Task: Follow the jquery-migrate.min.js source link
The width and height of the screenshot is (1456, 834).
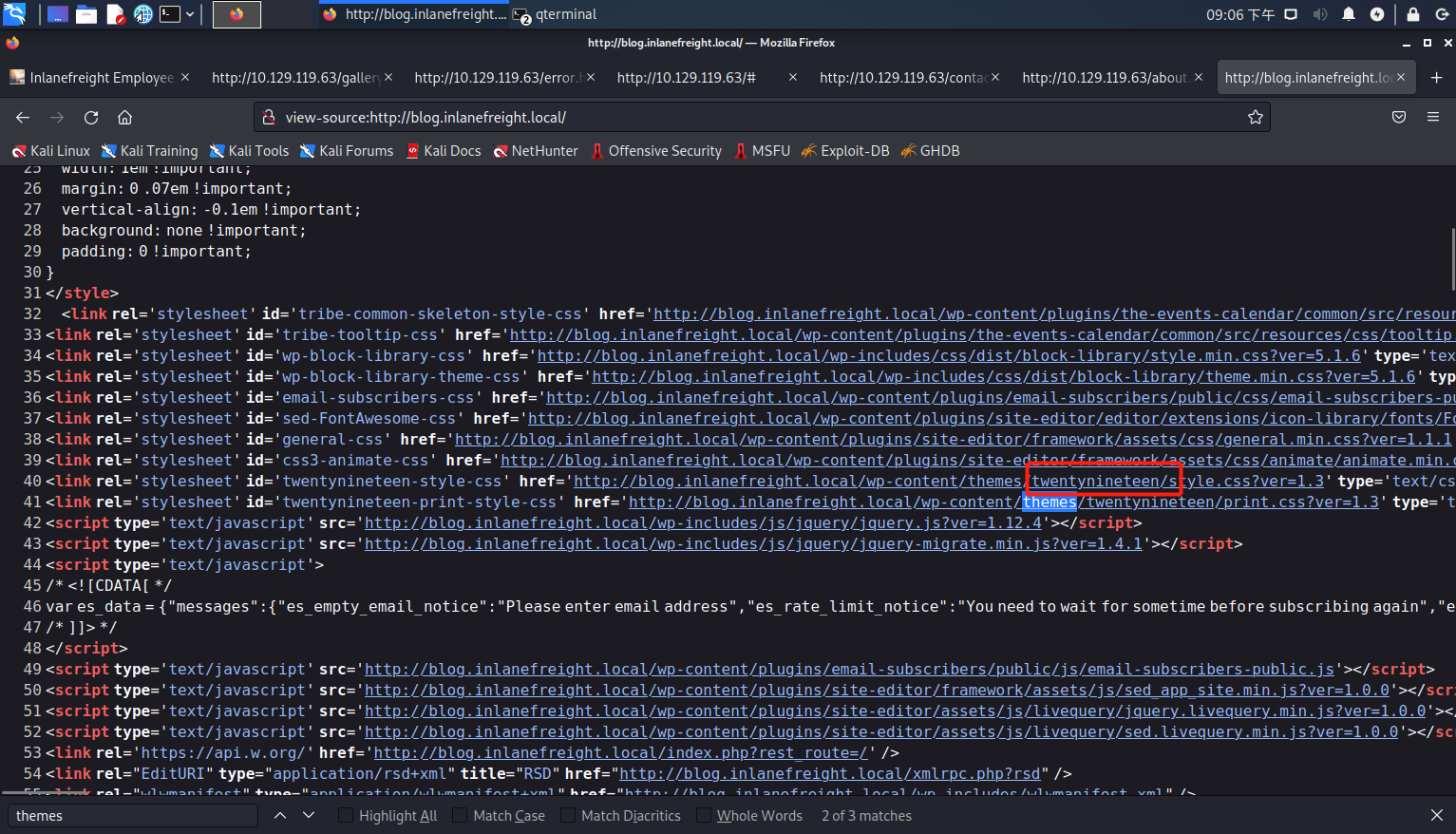Action: [x=753, y=544]
